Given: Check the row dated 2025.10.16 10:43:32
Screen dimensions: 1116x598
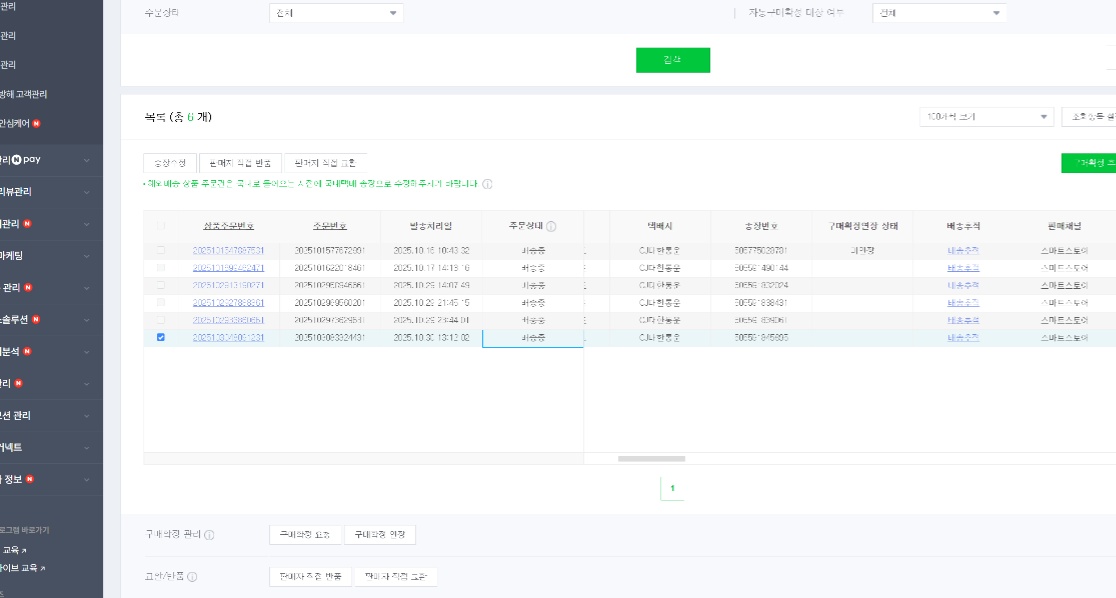Looking at the screenshot, I should click(161, 251).
